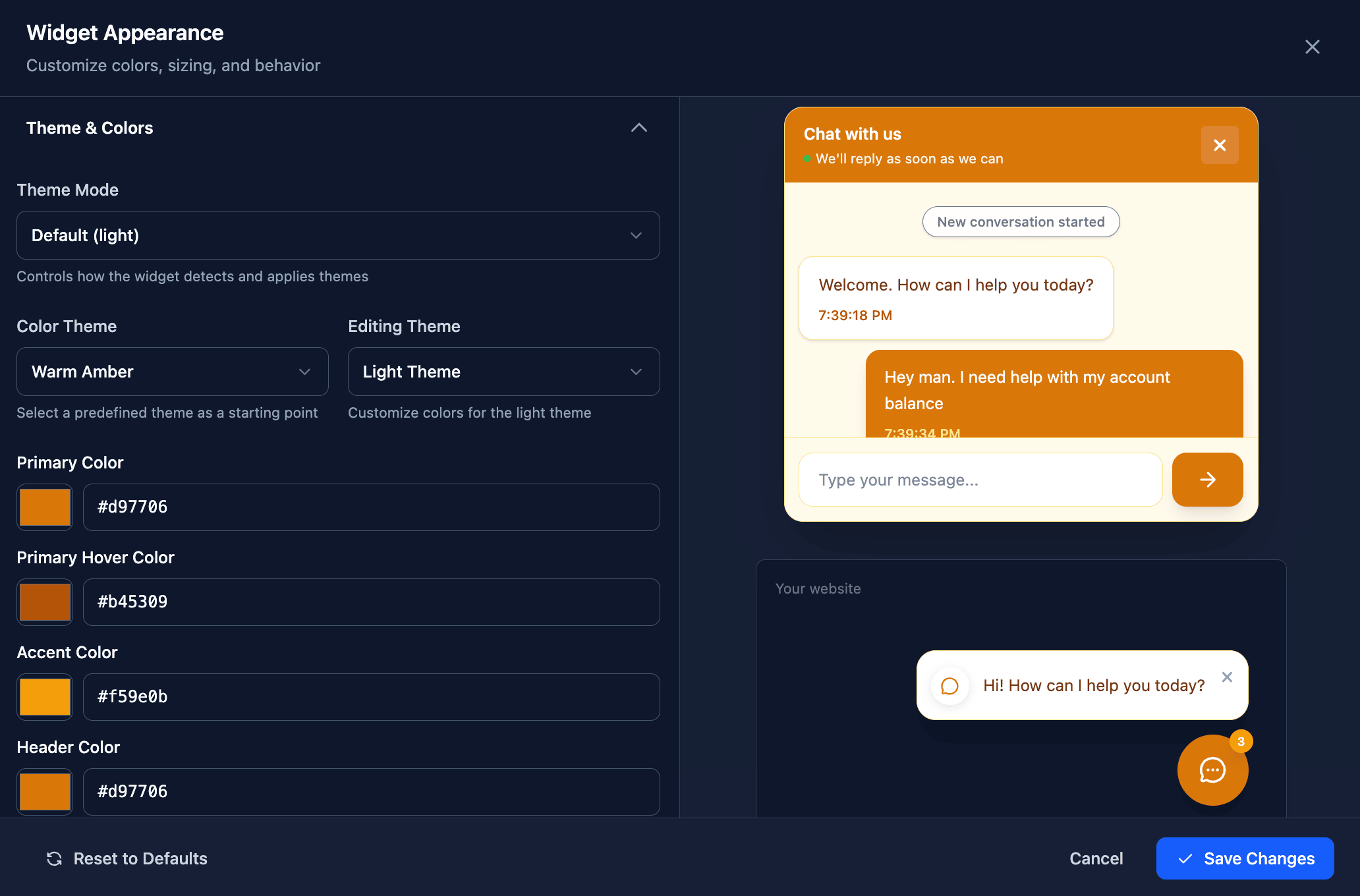Click the We'll reply as soon status text
The height and width of the screenshot is (896, 1360).
click(909, 159)
